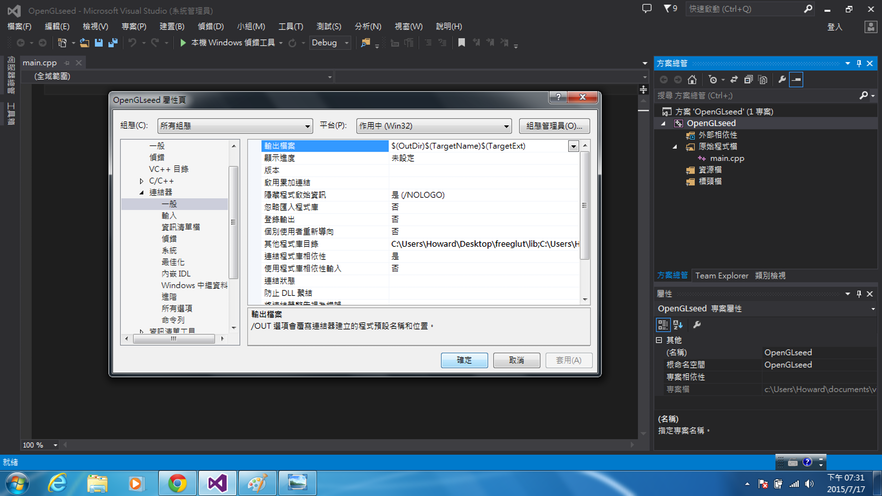Click the sync with active document icon
Image resolution: width=882 pixels, height=496 pixels.
[x=734, y=80]
